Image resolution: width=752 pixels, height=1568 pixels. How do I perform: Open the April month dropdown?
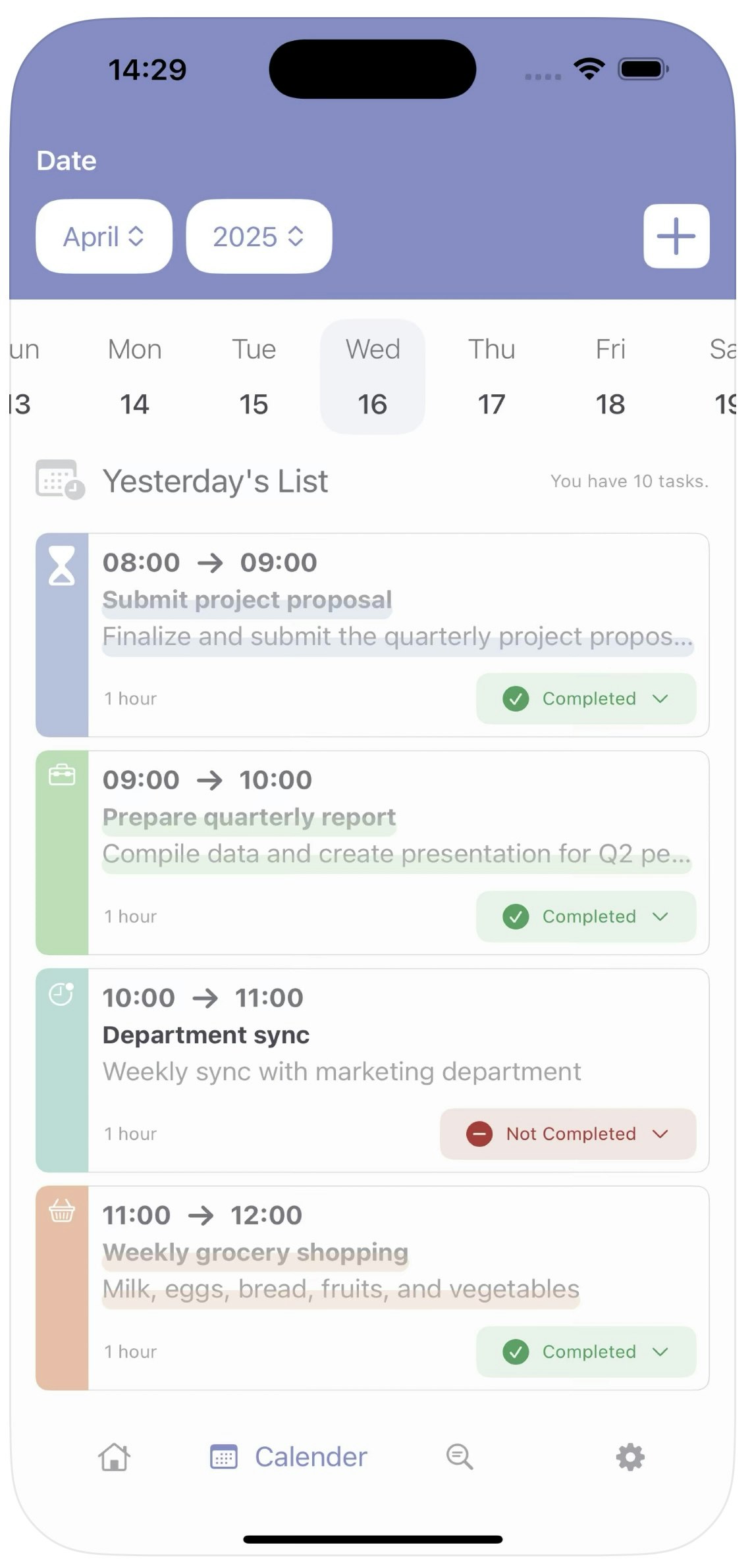tap(104, 236)
